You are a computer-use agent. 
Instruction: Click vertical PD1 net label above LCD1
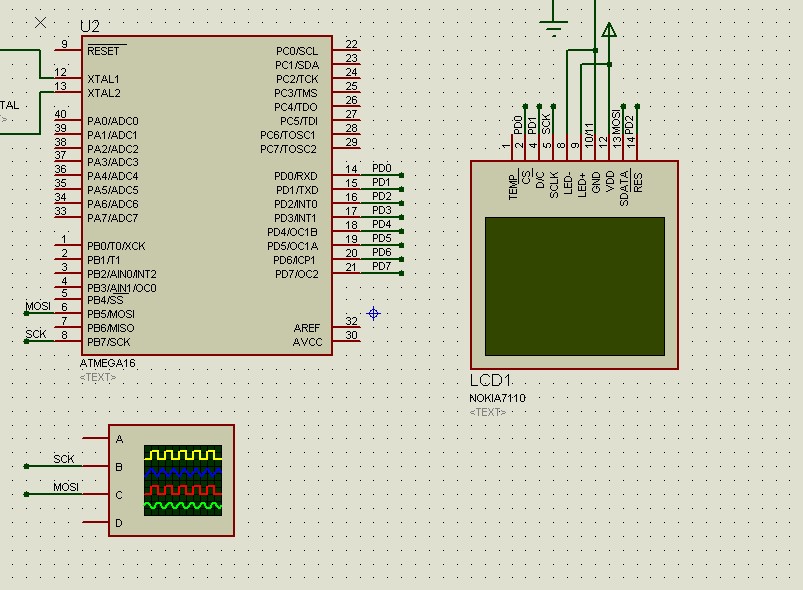[532, 125]
